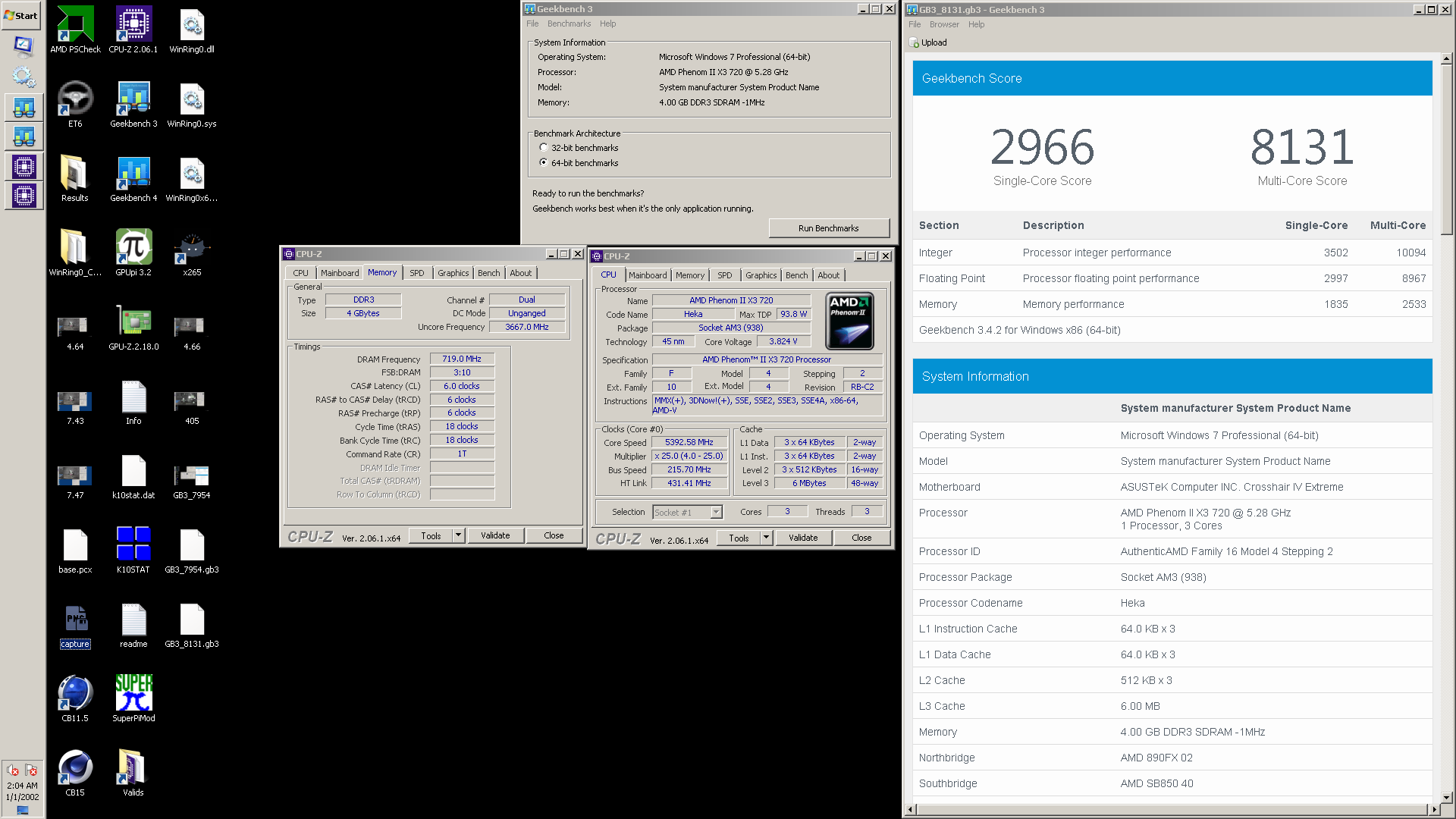Select WinRing0.sys file icon
The width and height of the screenshot is (1456, 819).
pos(192,103)
